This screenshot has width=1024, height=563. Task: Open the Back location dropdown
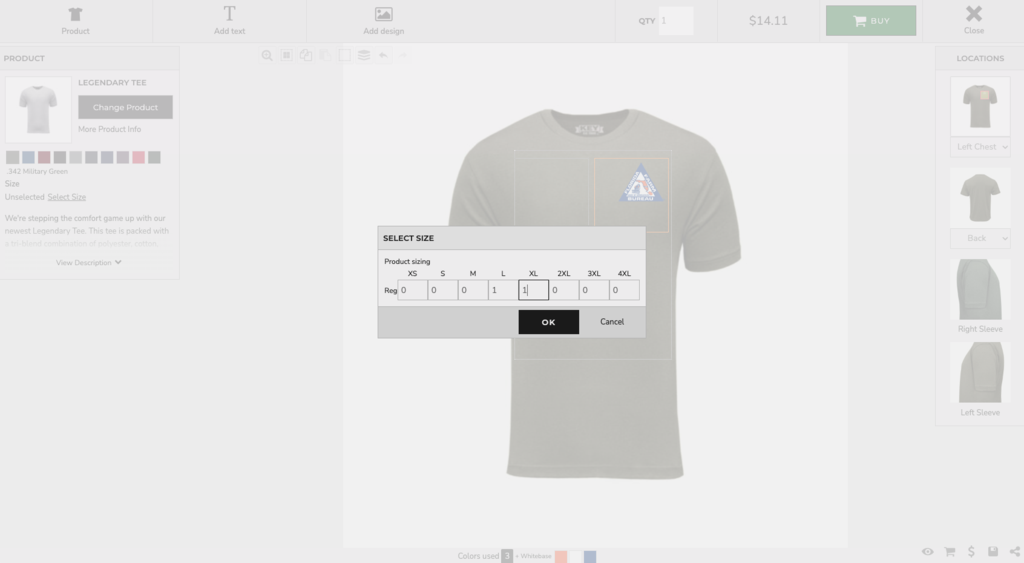pos(980,238)
